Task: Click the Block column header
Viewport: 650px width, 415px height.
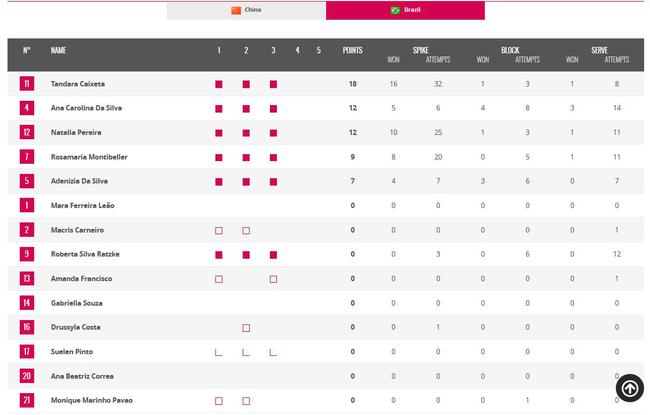Action: [510, 49]
